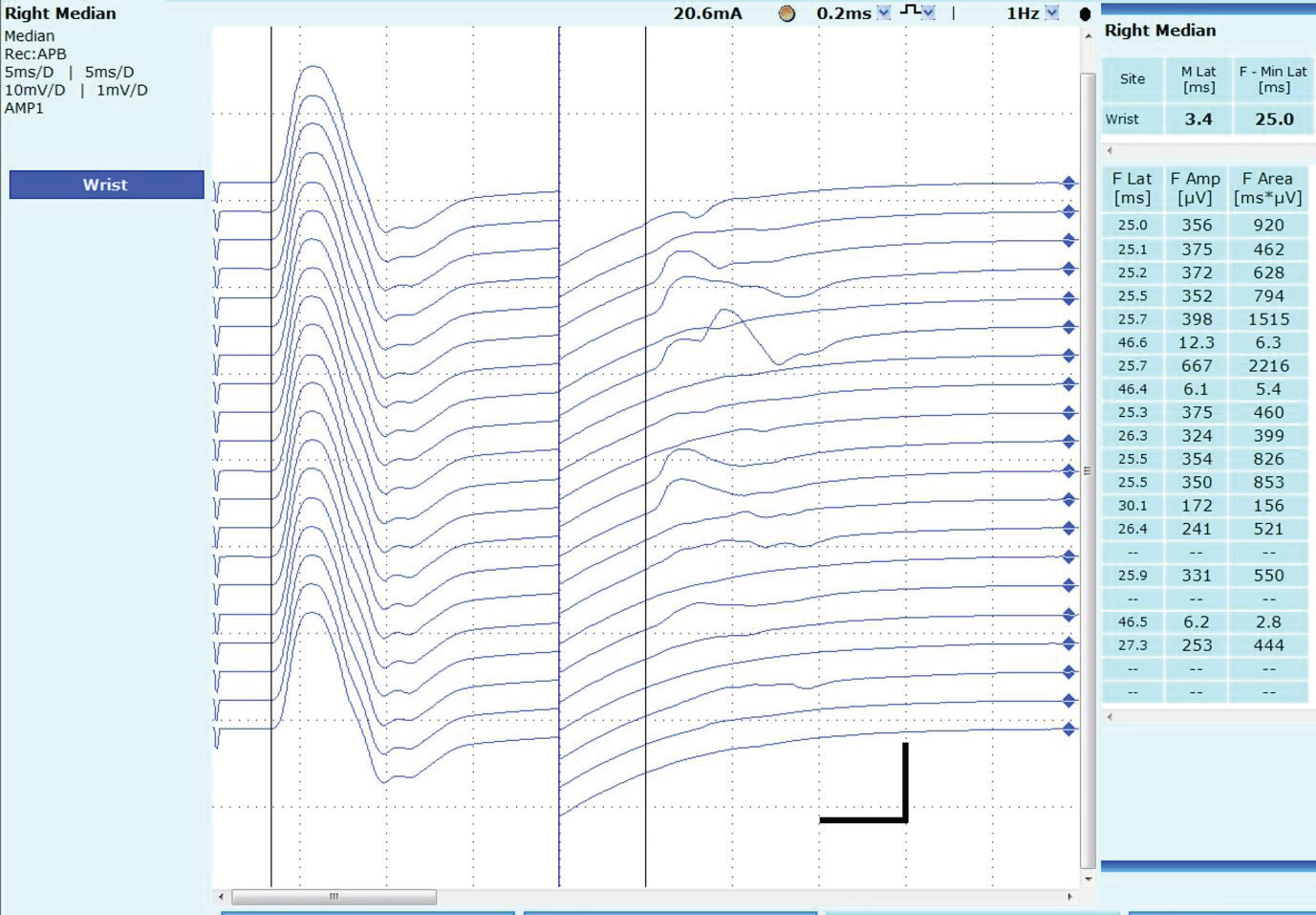Click the black stimulus indicator dot
This screenshot has width=1316, height=915.
tap(1085, 14)
